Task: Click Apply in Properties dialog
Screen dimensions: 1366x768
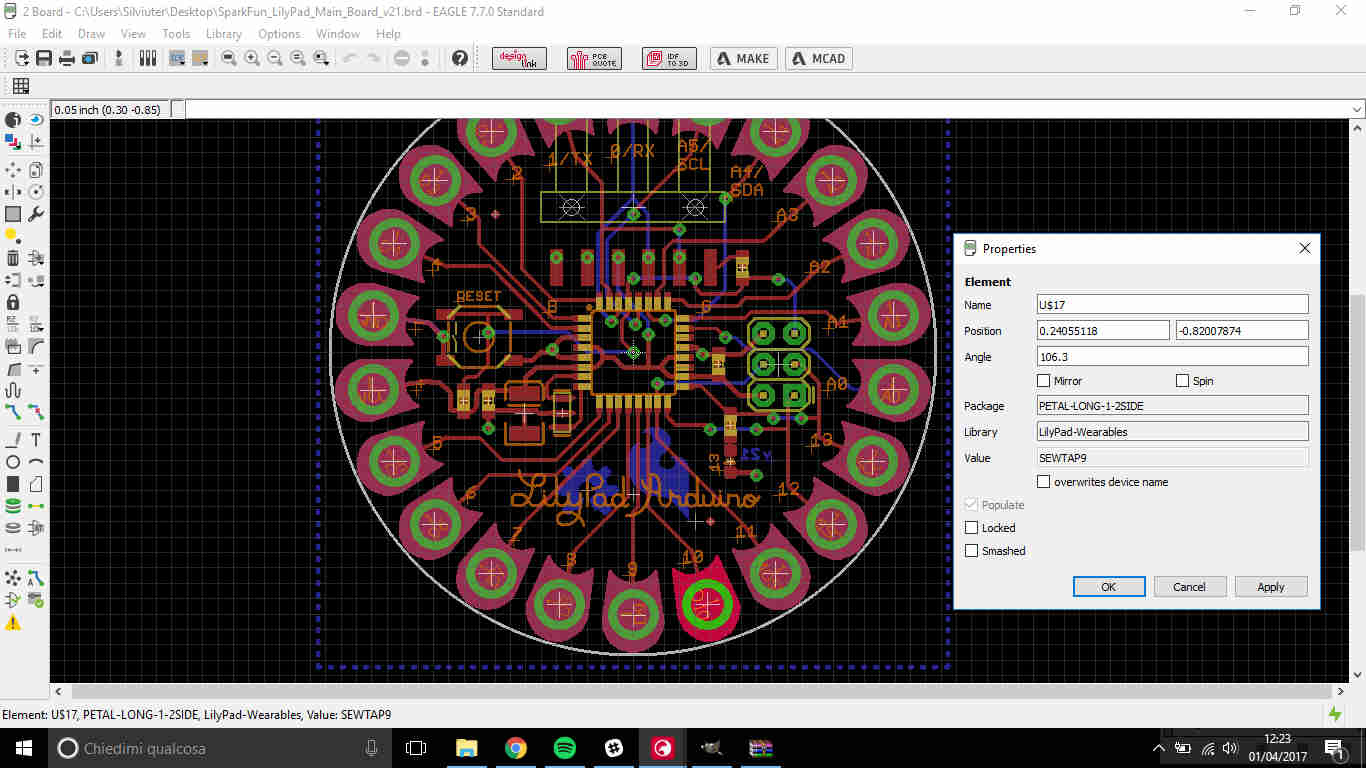Action: [x=1271, y=587]
